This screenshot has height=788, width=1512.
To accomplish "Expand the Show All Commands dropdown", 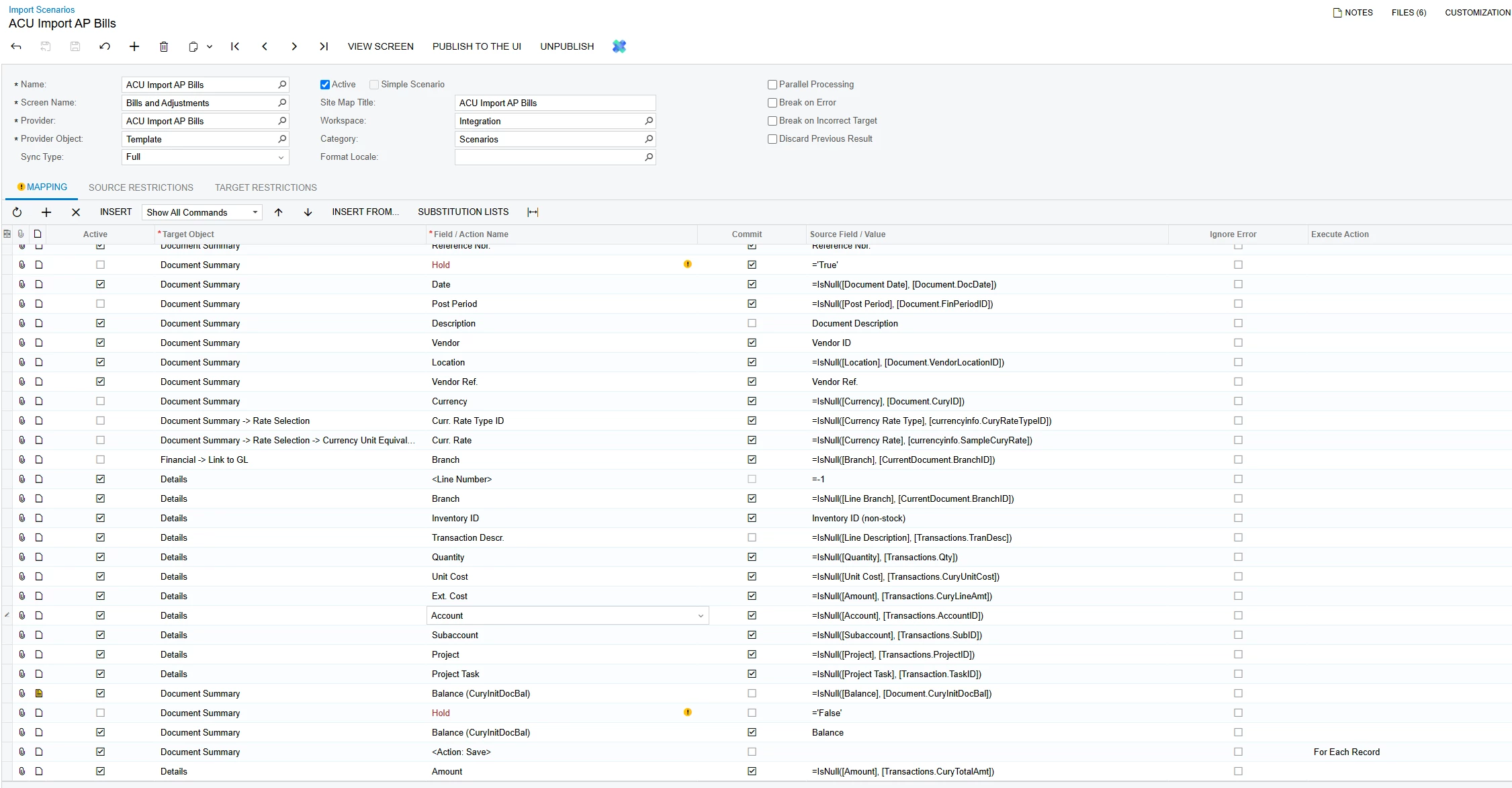I will pyautogui.click(x=255, y=212).
